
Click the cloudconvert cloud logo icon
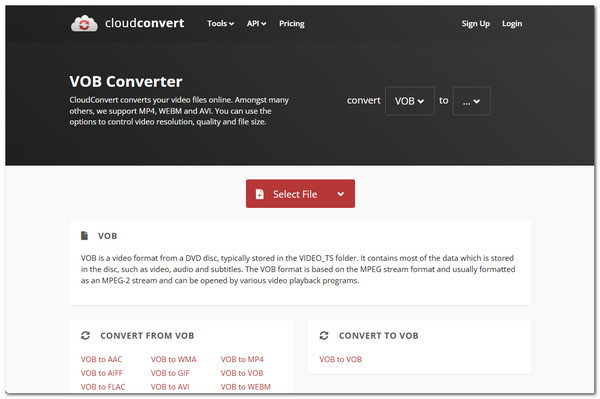84,24
